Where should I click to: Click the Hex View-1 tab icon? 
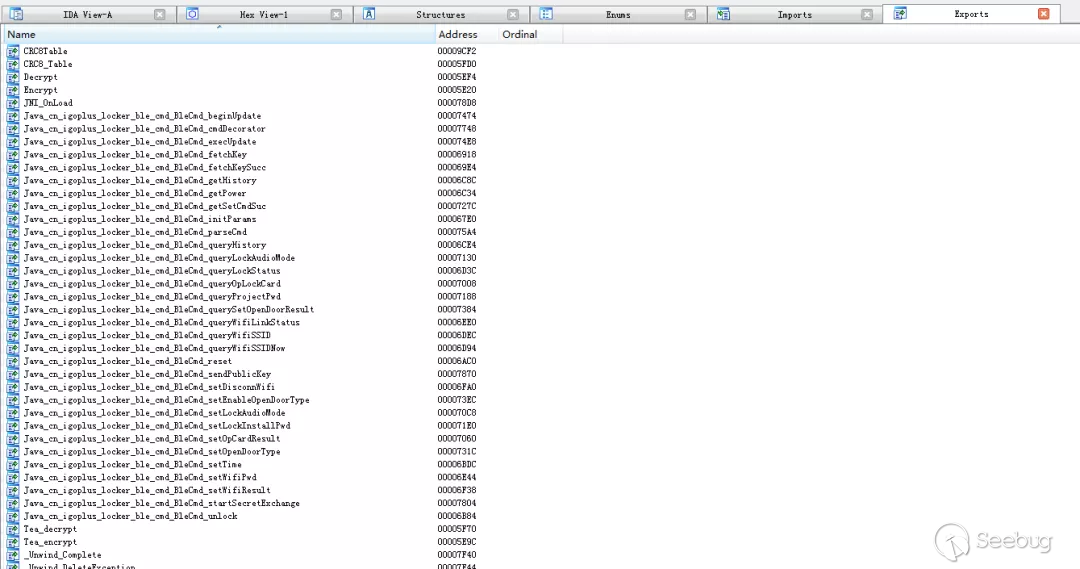pyautogui.click(x=192, y=14)
